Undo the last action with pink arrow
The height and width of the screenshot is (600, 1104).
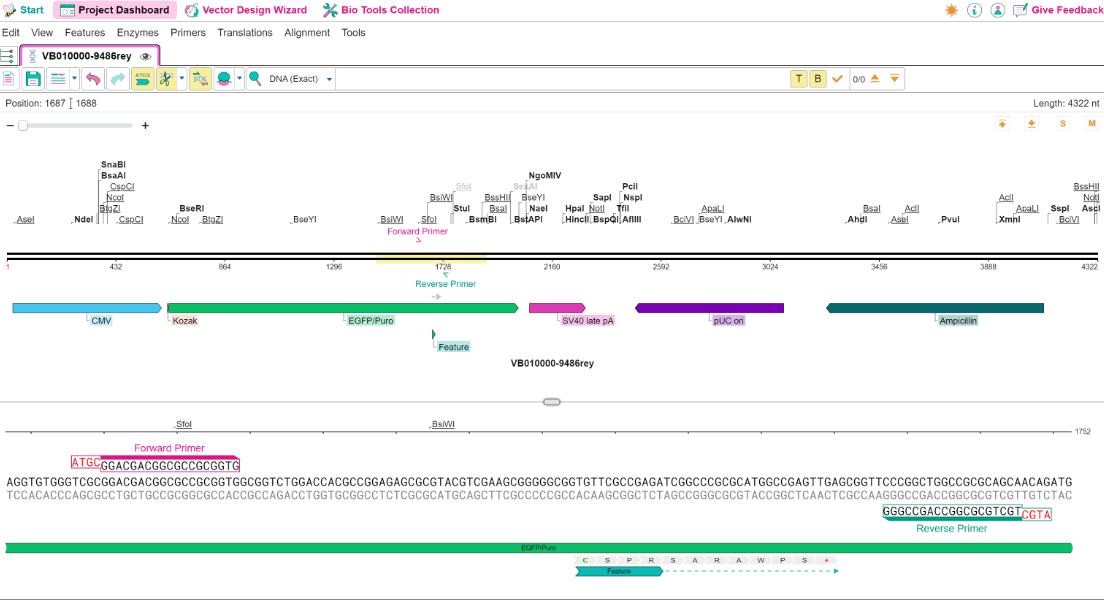(93, 79)
